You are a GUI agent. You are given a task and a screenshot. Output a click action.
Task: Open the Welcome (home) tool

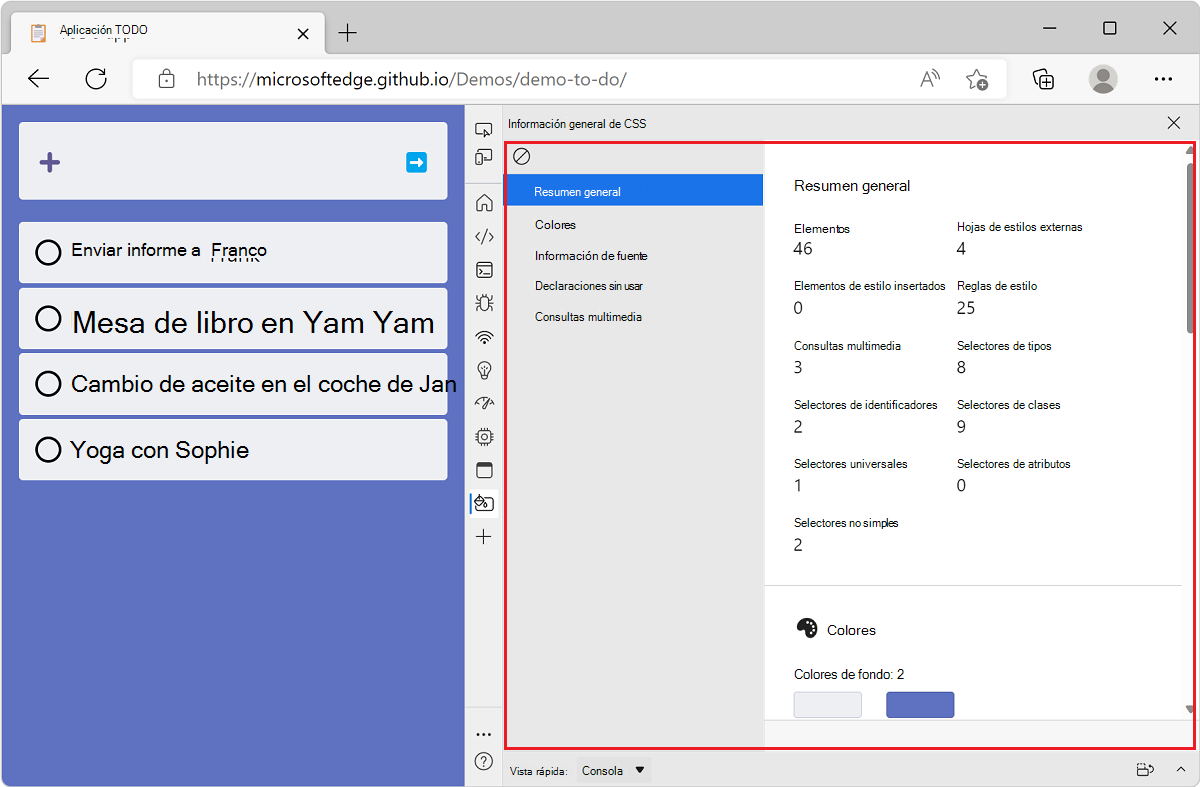[x=484, y=203]
